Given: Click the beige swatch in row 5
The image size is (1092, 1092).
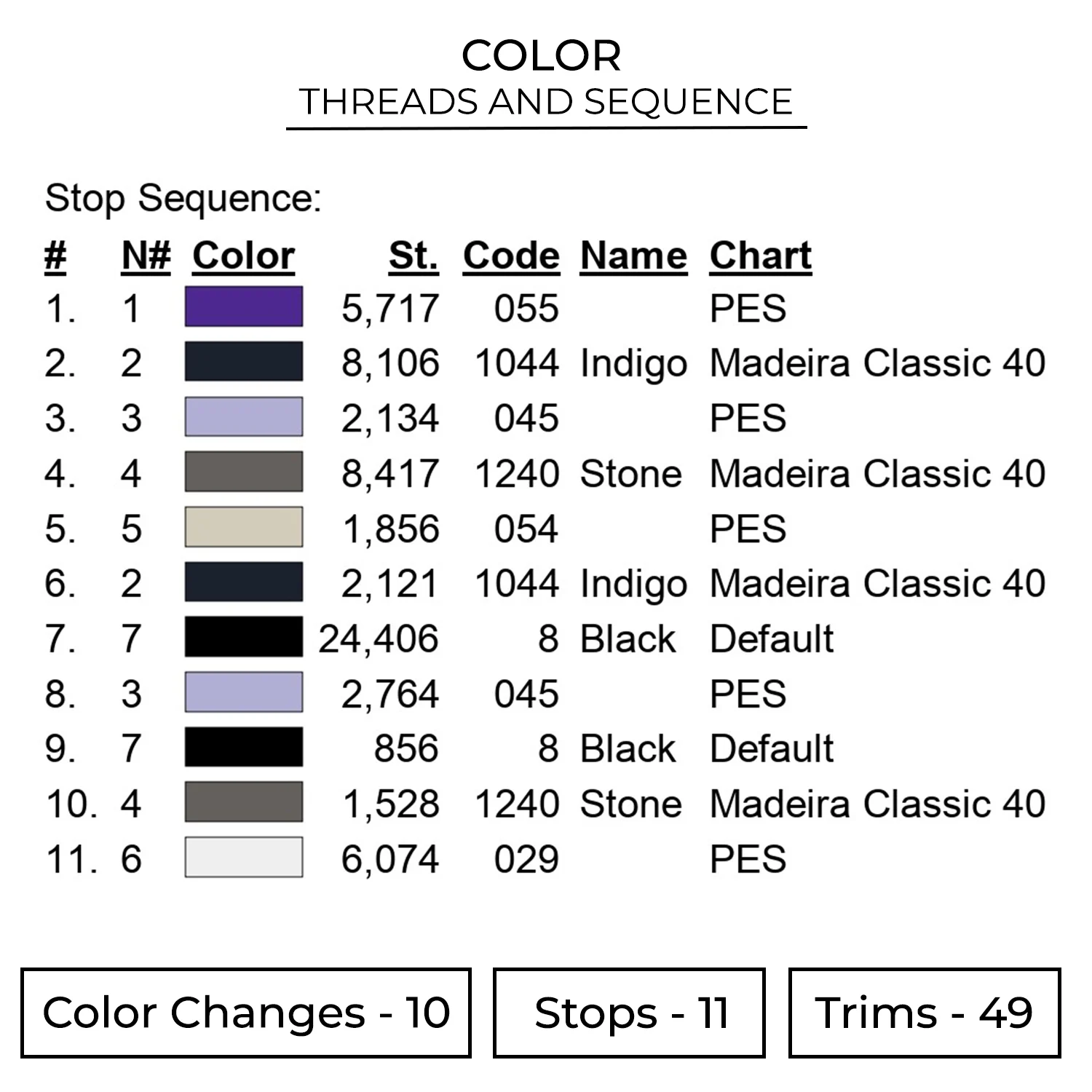Looking at the screenshot, I should tap(243, 527).
